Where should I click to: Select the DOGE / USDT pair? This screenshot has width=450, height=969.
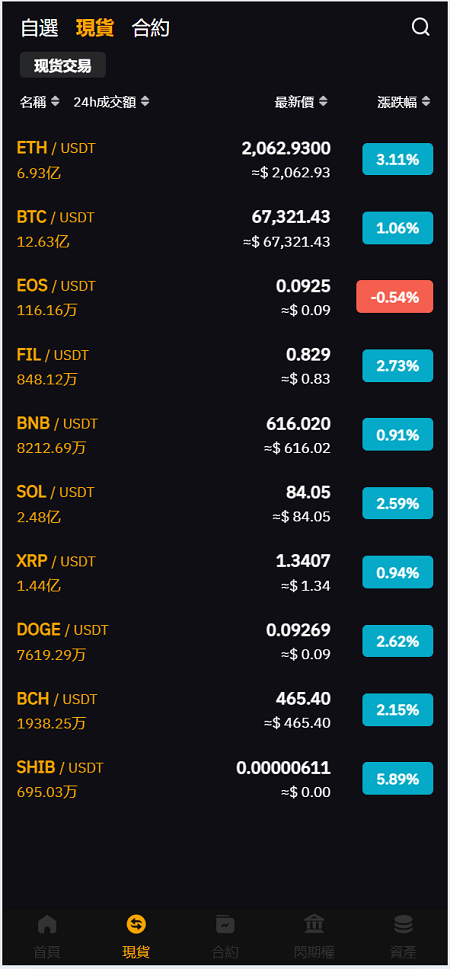[x=225, y=641]
